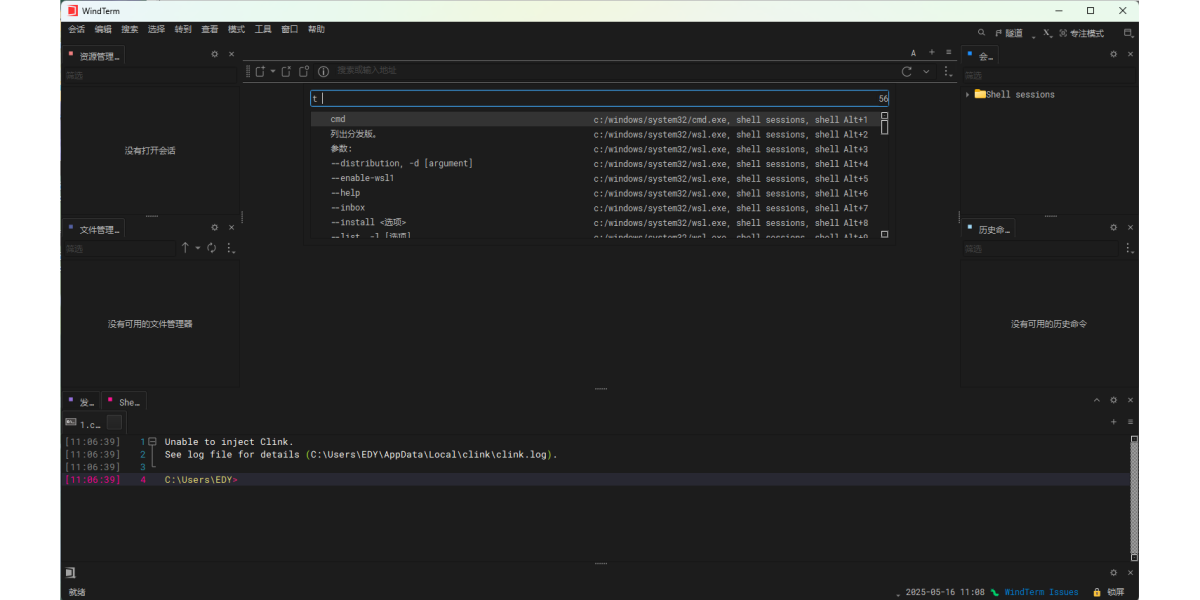Click the new session icon in address toolbar

261,71
